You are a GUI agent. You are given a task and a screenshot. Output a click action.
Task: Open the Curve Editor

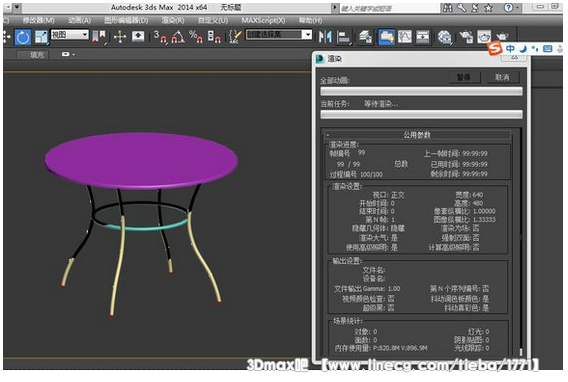click(405, 37)
